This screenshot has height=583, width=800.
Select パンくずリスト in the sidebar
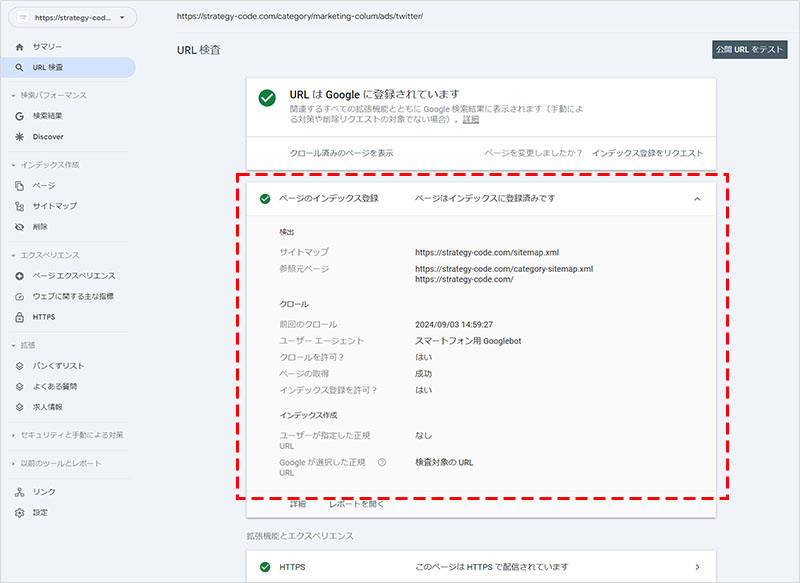(60, 366)
